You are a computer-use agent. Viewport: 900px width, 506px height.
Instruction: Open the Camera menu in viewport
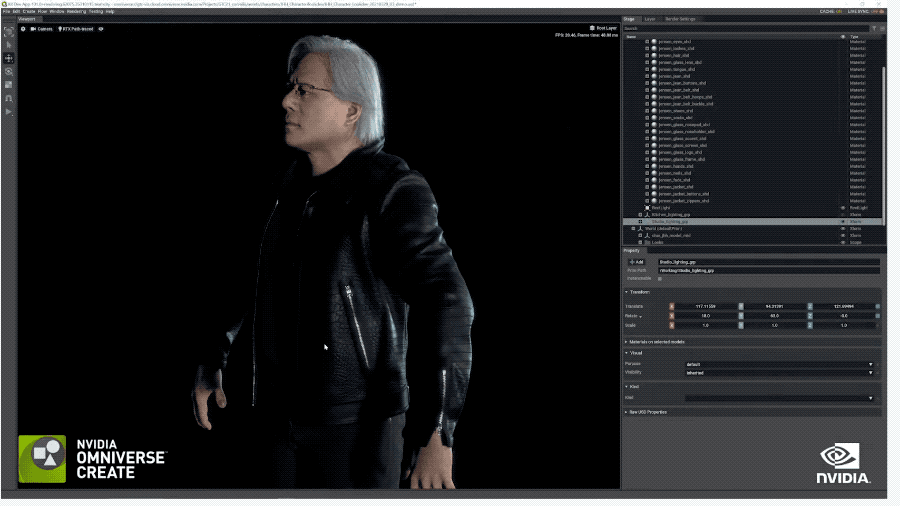click(x=41, y=29)
